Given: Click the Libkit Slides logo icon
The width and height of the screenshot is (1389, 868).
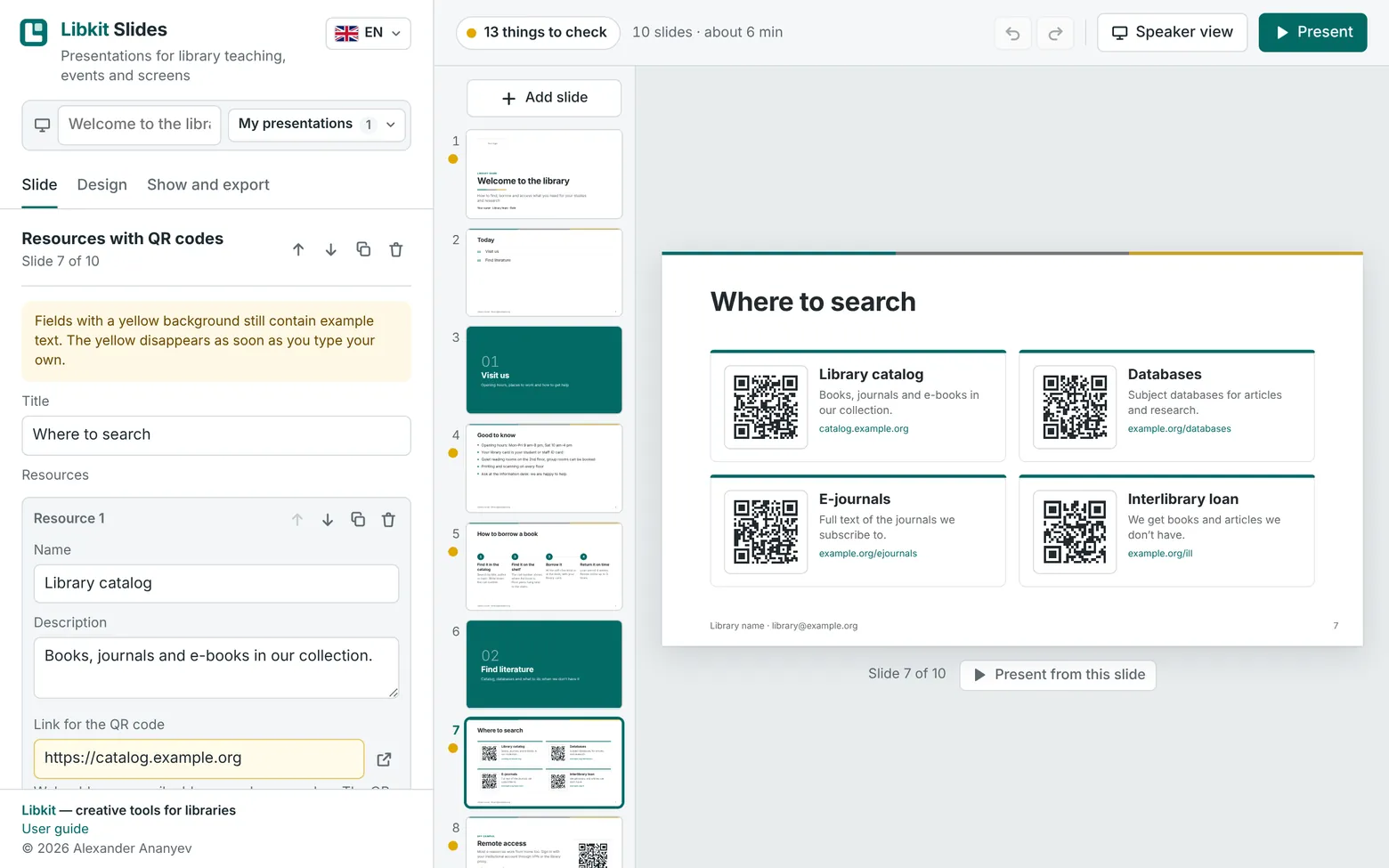Looking at the screenshot, I should (x=34, y=33).
